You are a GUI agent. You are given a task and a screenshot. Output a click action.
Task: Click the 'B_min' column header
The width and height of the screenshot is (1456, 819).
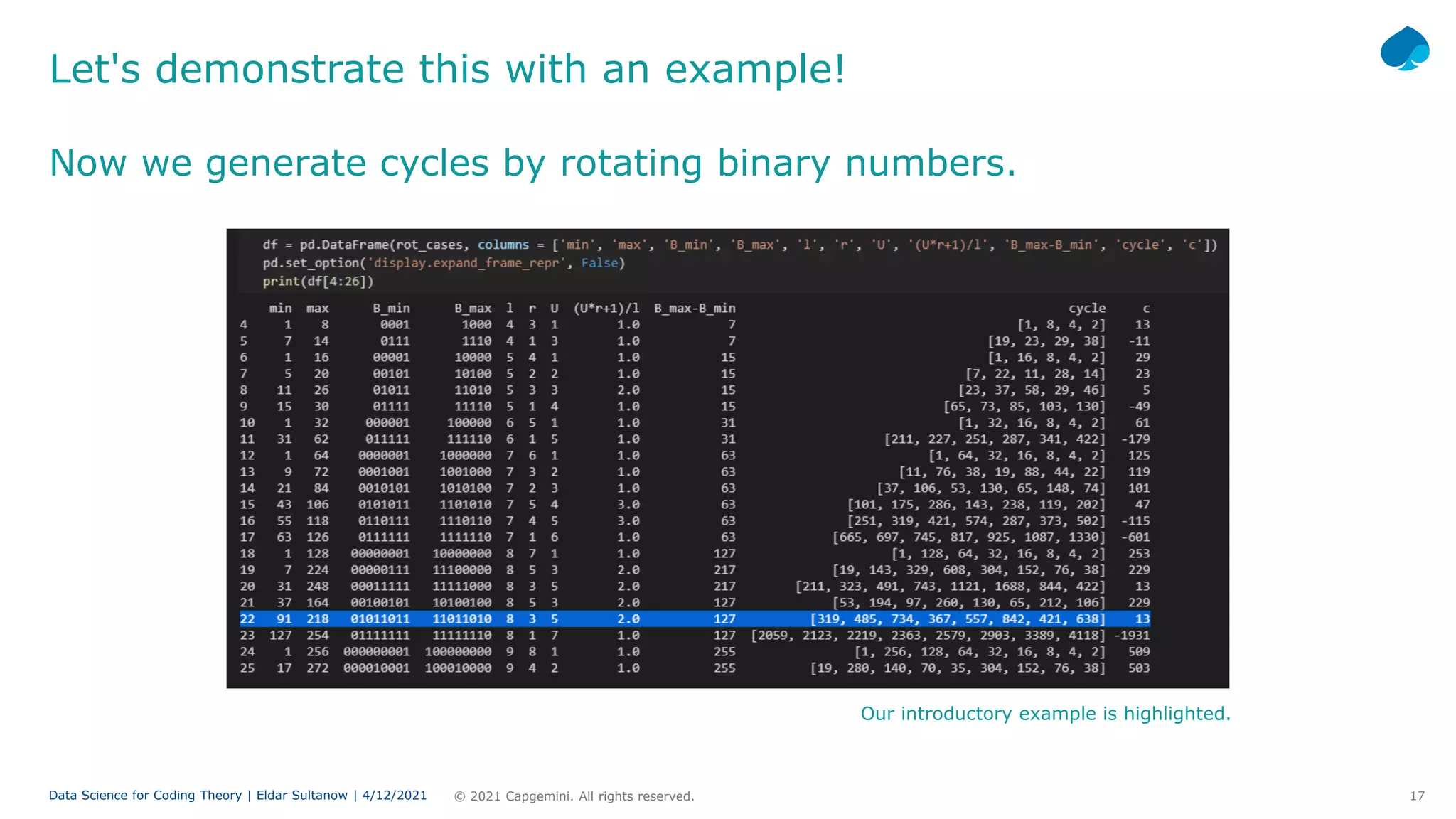tap(391, 309)
